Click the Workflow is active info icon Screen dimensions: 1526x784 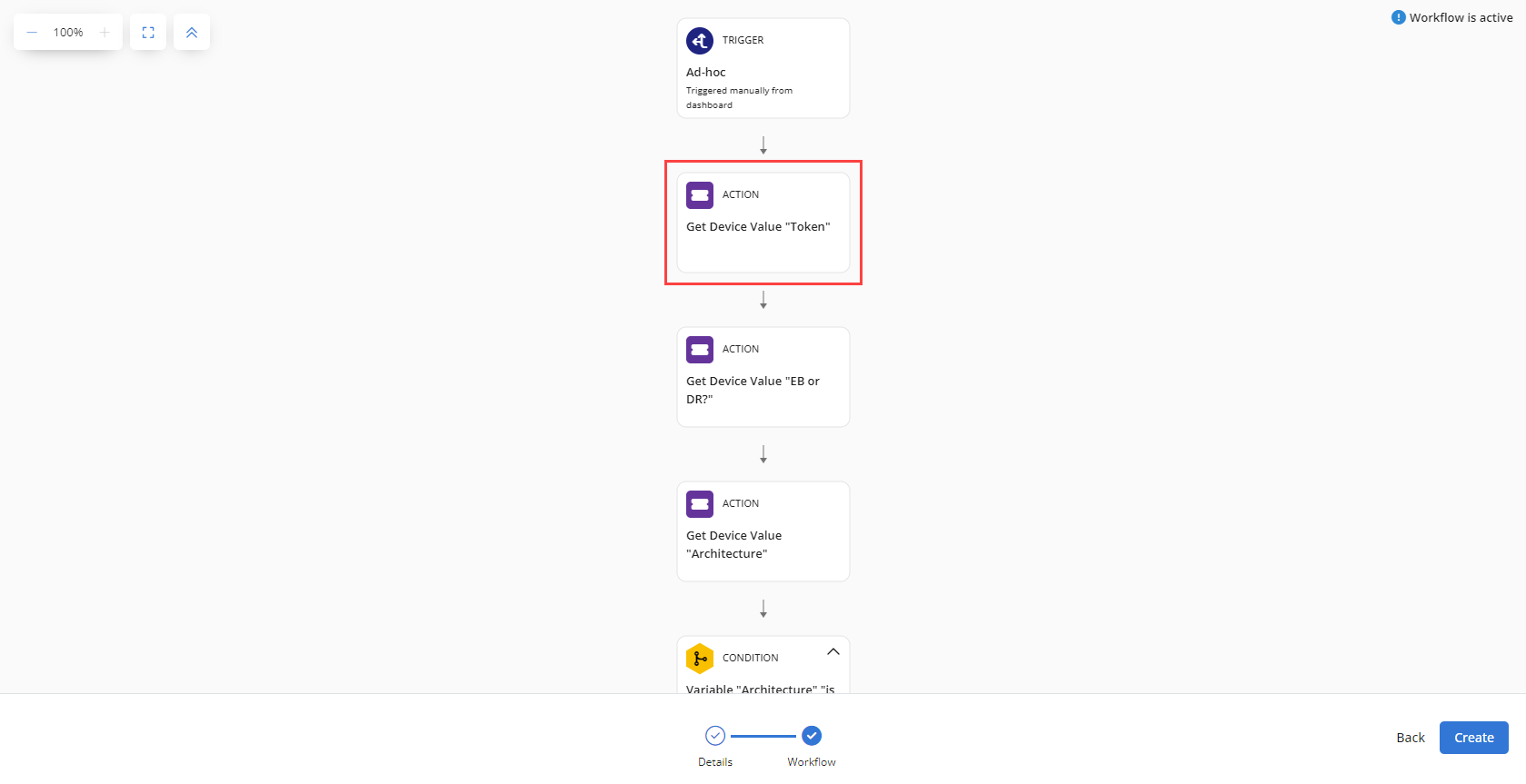tap(1398, 17)
